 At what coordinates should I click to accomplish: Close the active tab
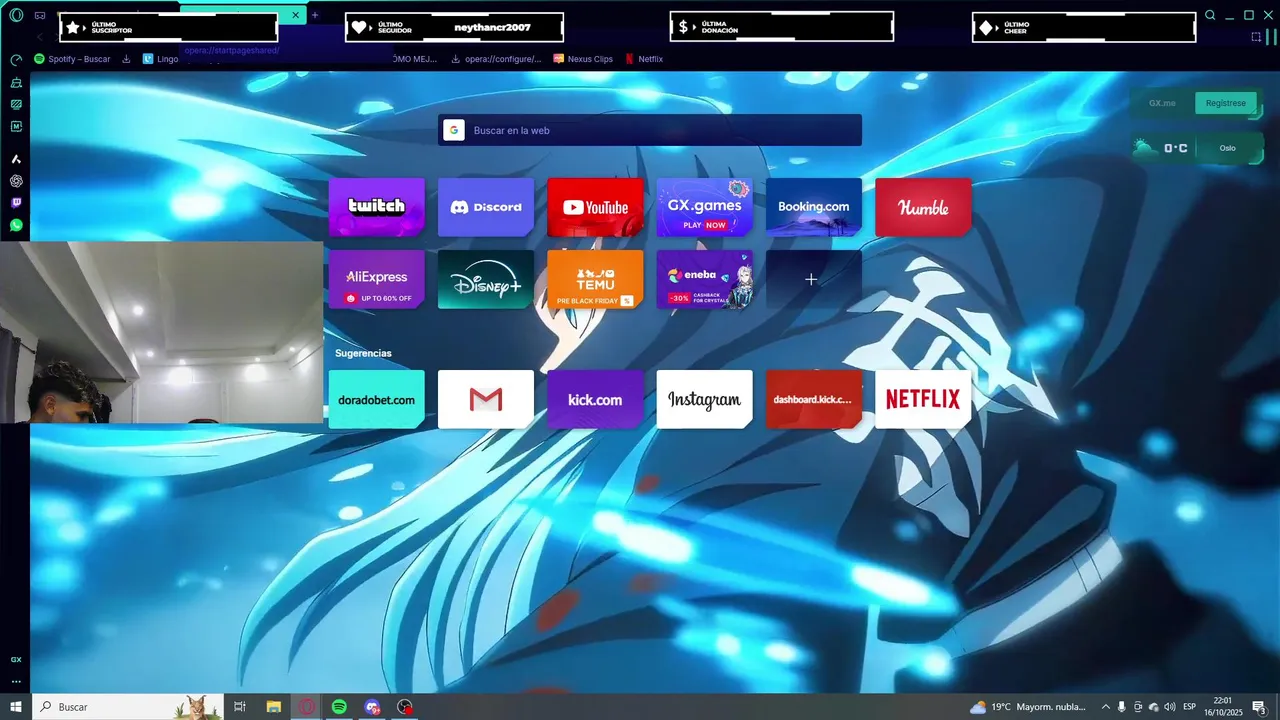295,15
